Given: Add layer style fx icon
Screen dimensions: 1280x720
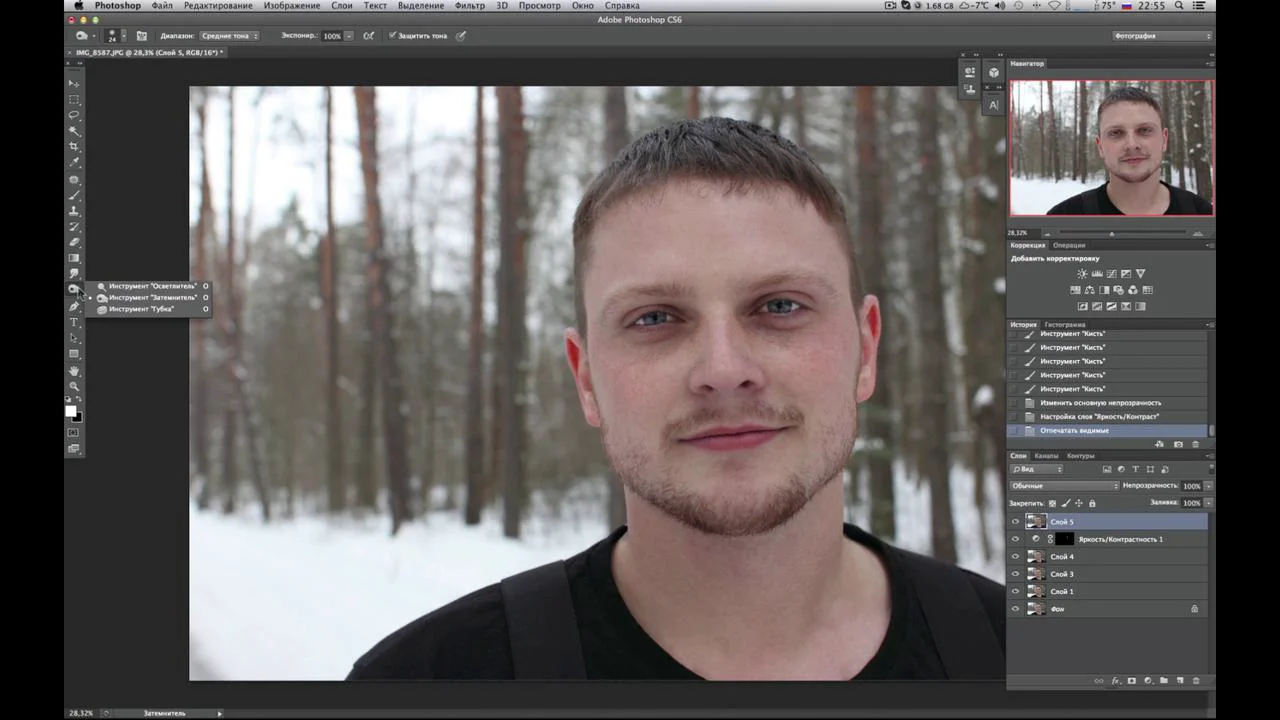Looking at the screenshot, I should (x=1116, y=681).
